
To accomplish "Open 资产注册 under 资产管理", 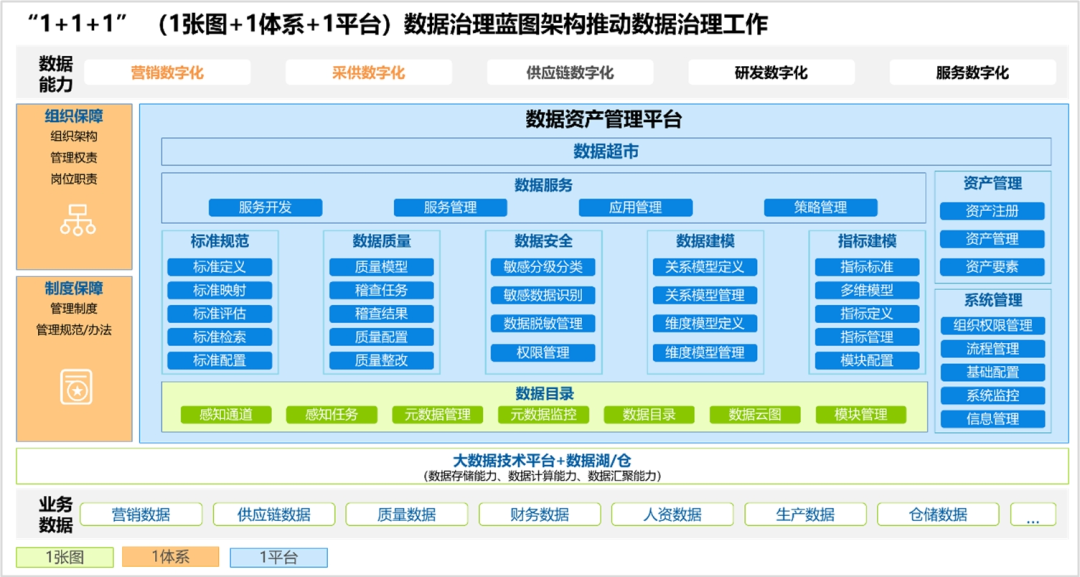I will click(992, 212).
